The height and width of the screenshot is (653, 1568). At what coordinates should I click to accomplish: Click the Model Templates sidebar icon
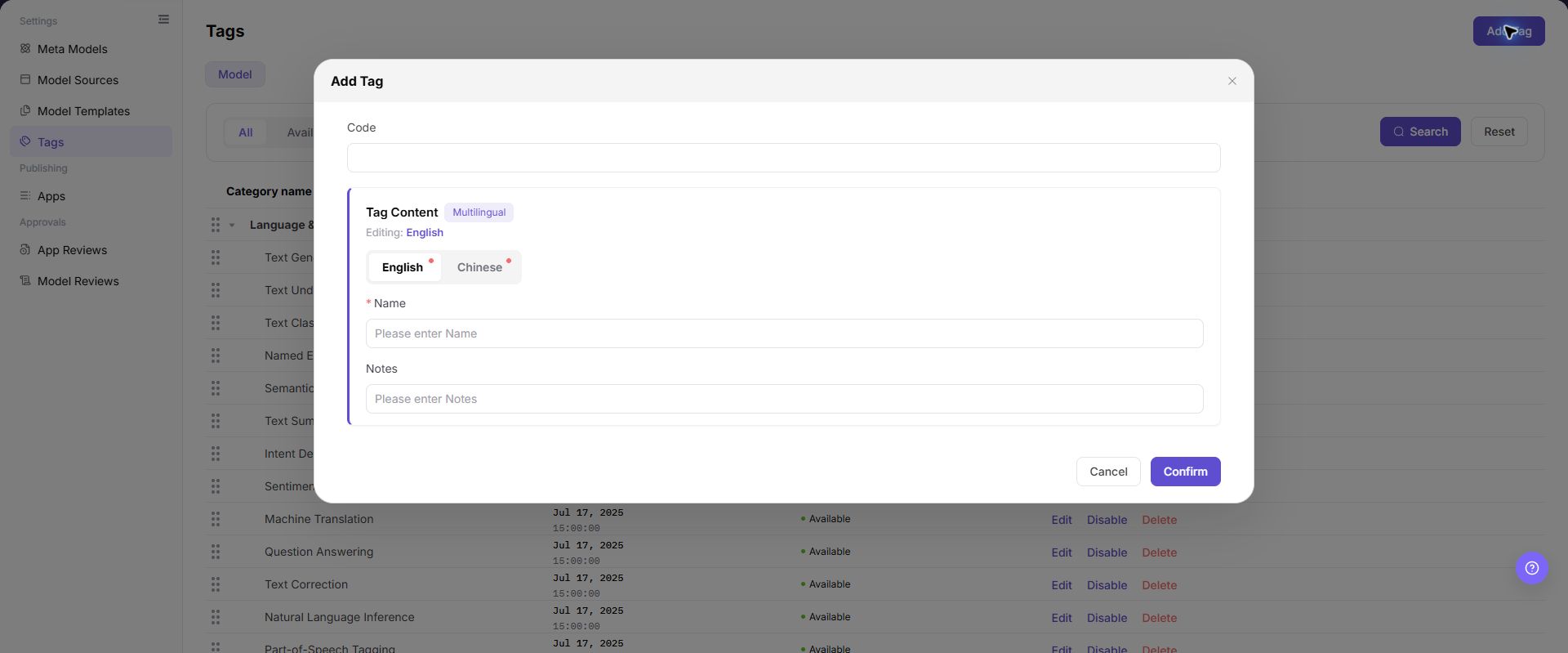click(25, 111)
